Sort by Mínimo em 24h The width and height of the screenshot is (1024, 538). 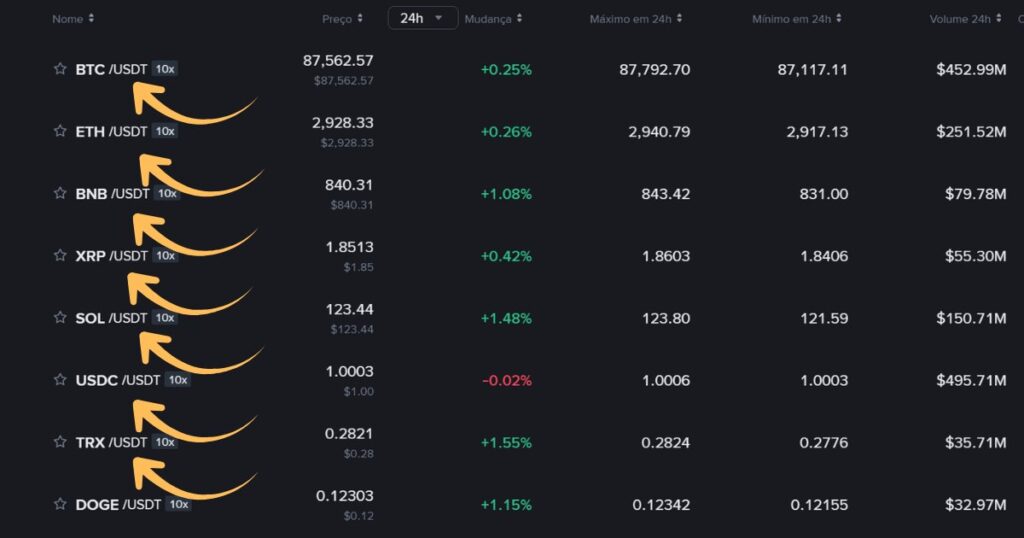797,19
